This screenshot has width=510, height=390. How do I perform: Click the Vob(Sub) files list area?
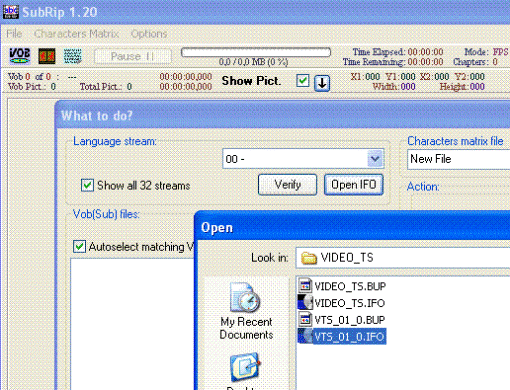point(132,323)
